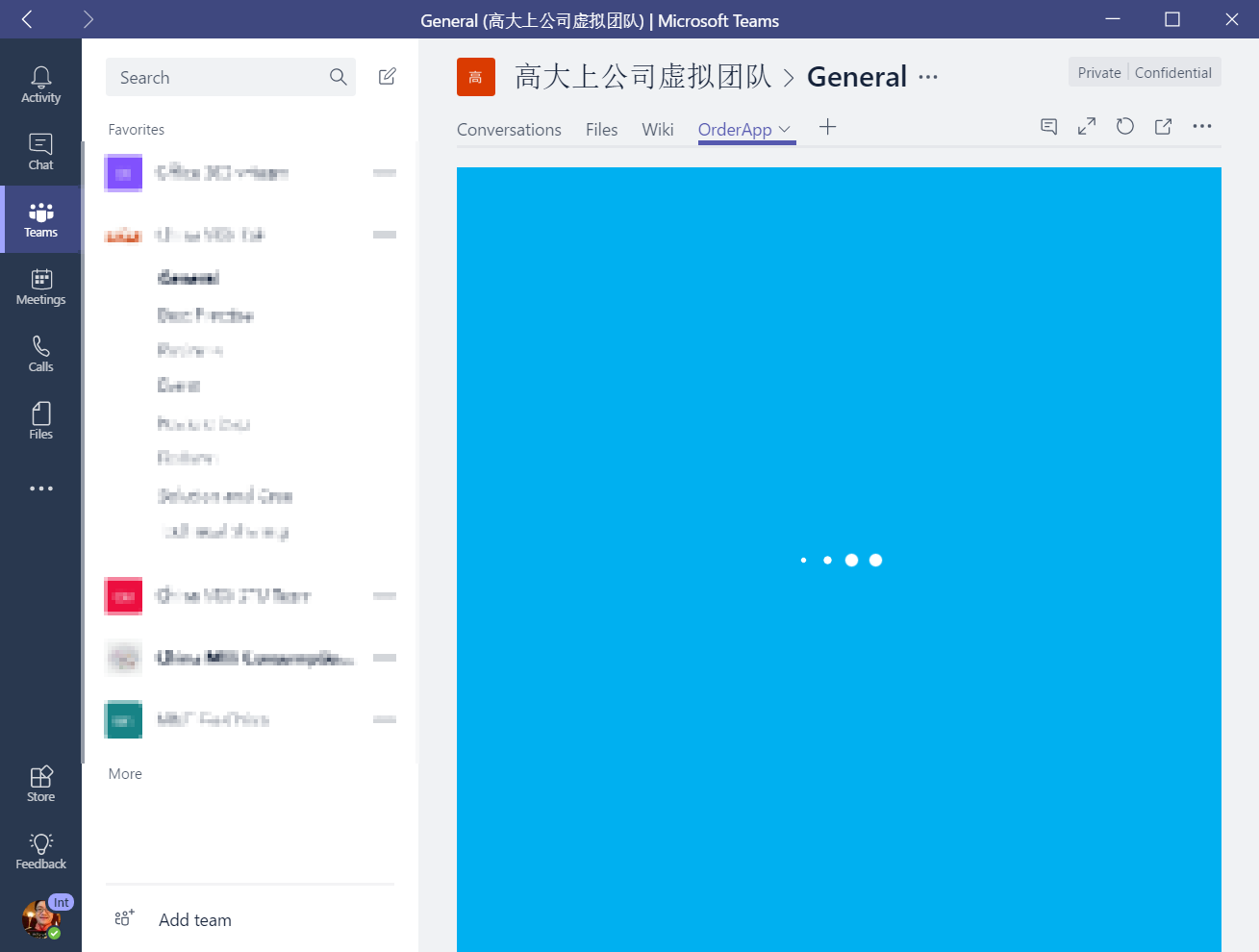Click the Private label badge
The width and height of the screenshot is (1259, 952).
tap(1099, 73)
